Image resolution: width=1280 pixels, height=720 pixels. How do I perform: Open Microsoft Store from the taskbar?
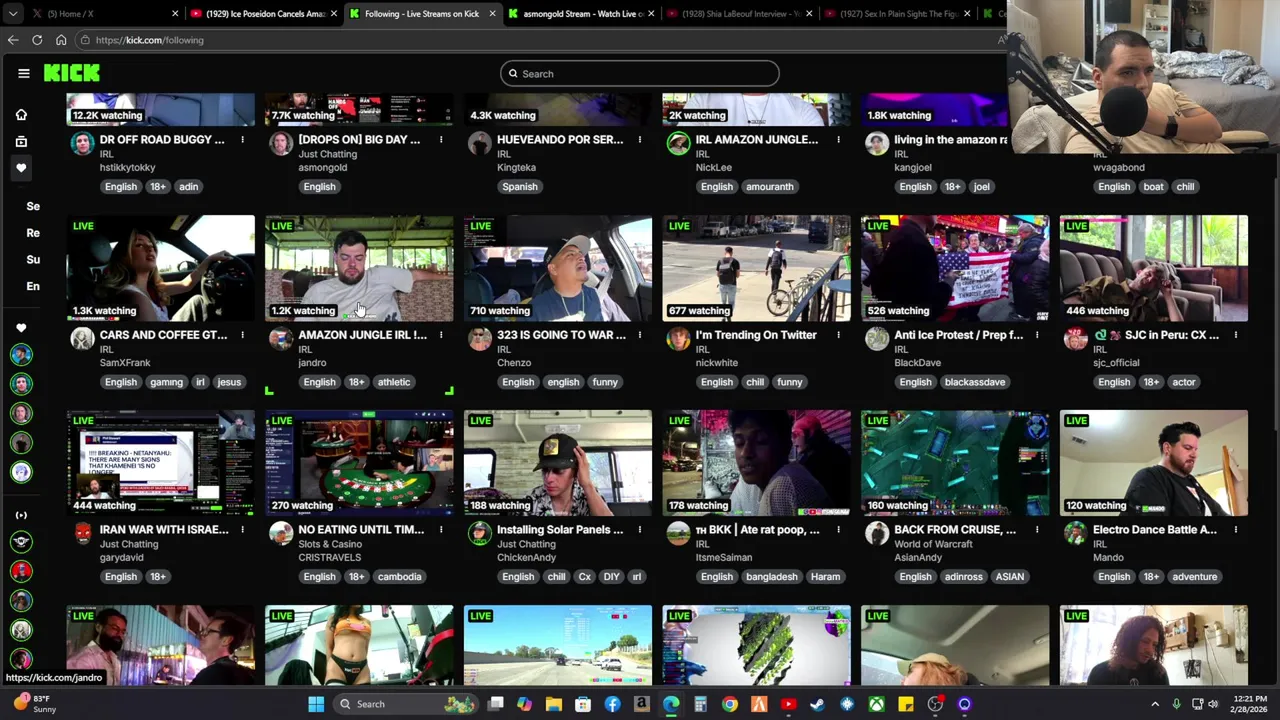[583, 704]
